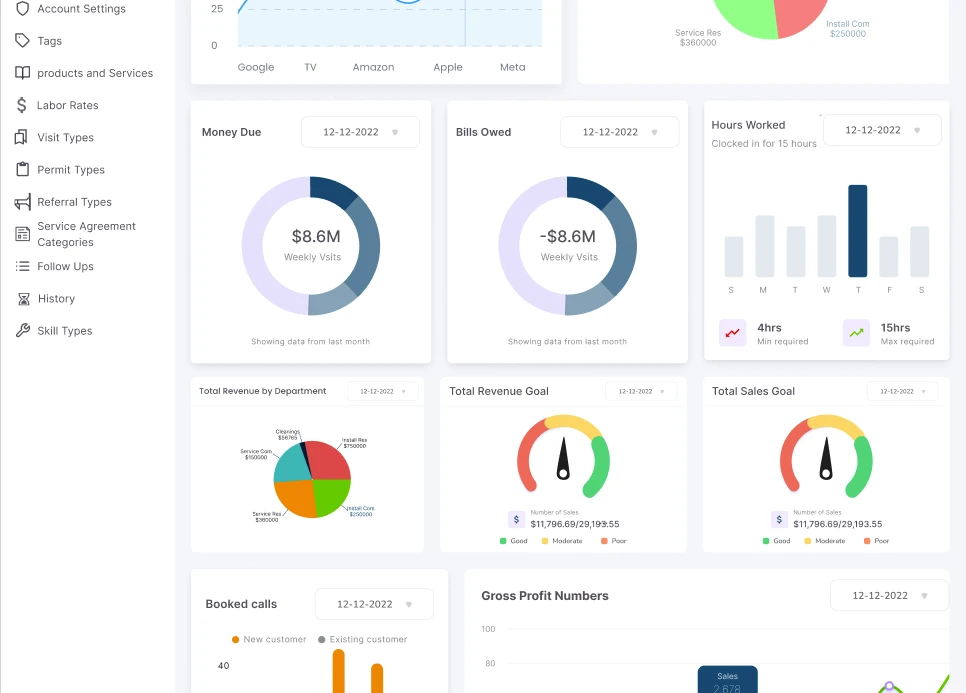
Task: Click Poor legend swatch in Sales Goal
Action: (x=867, y=541)
